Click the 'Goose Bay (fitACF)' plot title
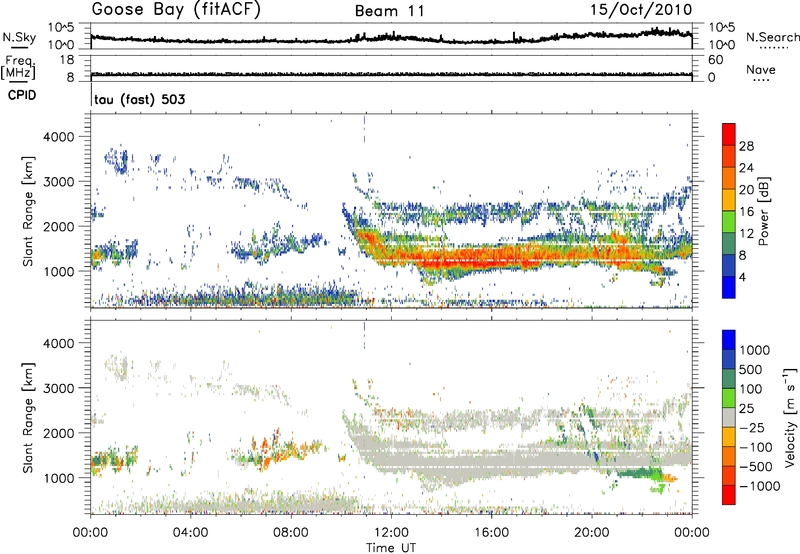 click(x=176, y=10)
